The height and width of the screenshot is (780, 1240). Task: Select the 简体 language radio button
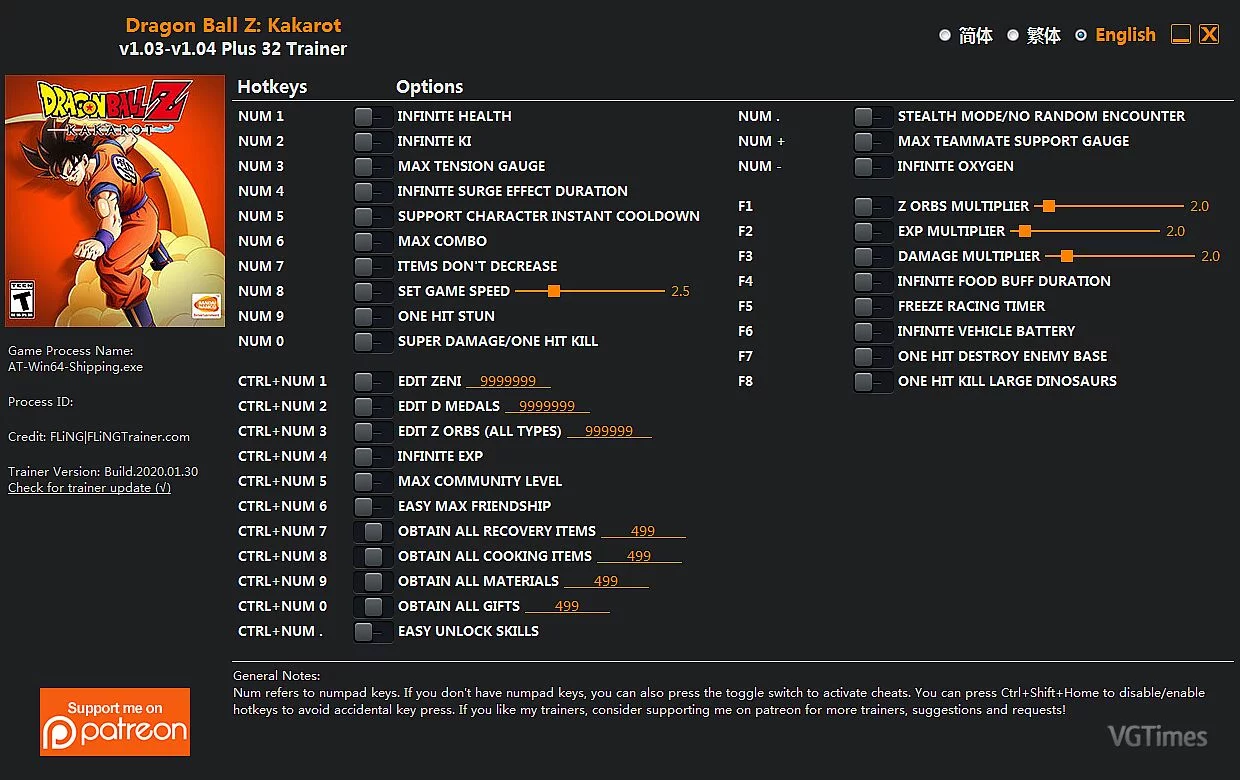pos(945,35)
